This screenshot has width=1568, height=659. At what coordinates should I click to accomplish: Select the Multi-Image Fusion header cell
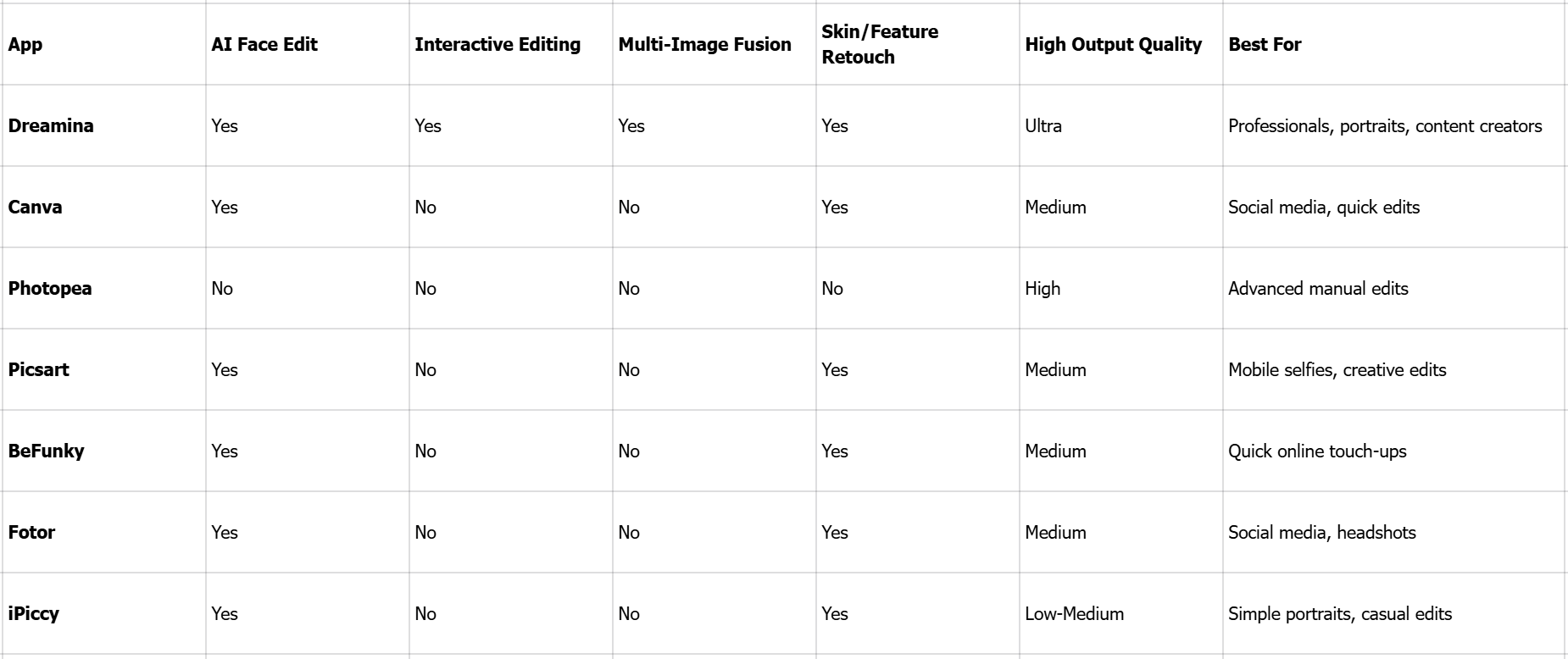pyautogui.click(x=704, y=45)
